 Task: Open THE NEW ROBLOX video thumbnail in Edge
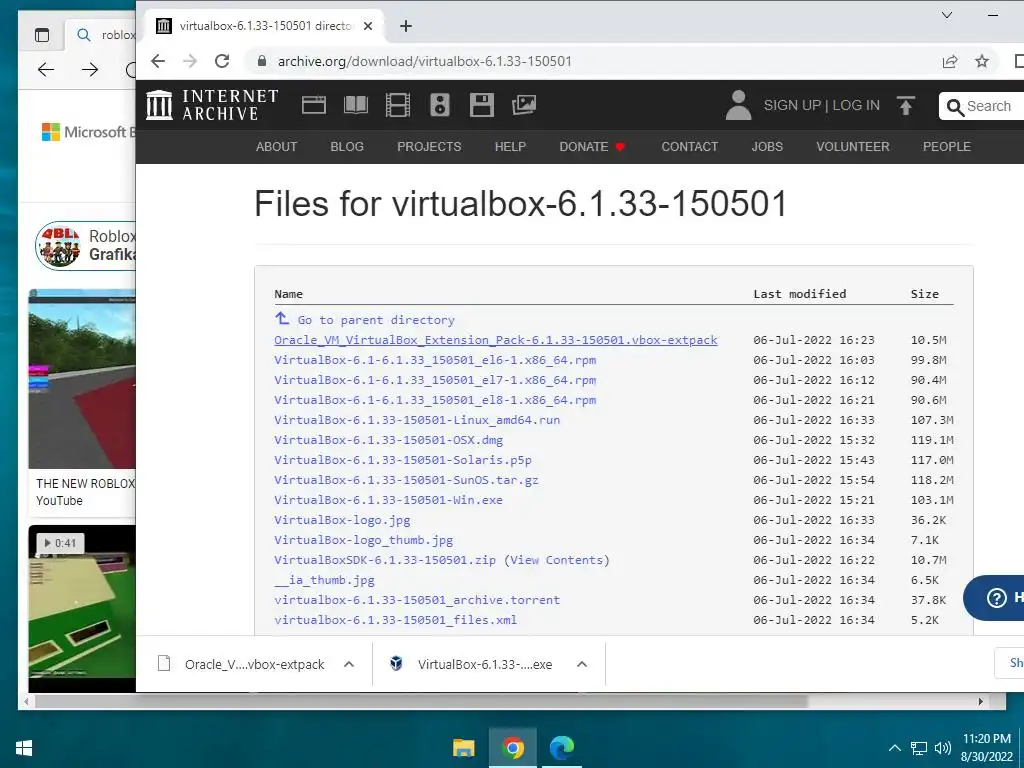point(82,379)
